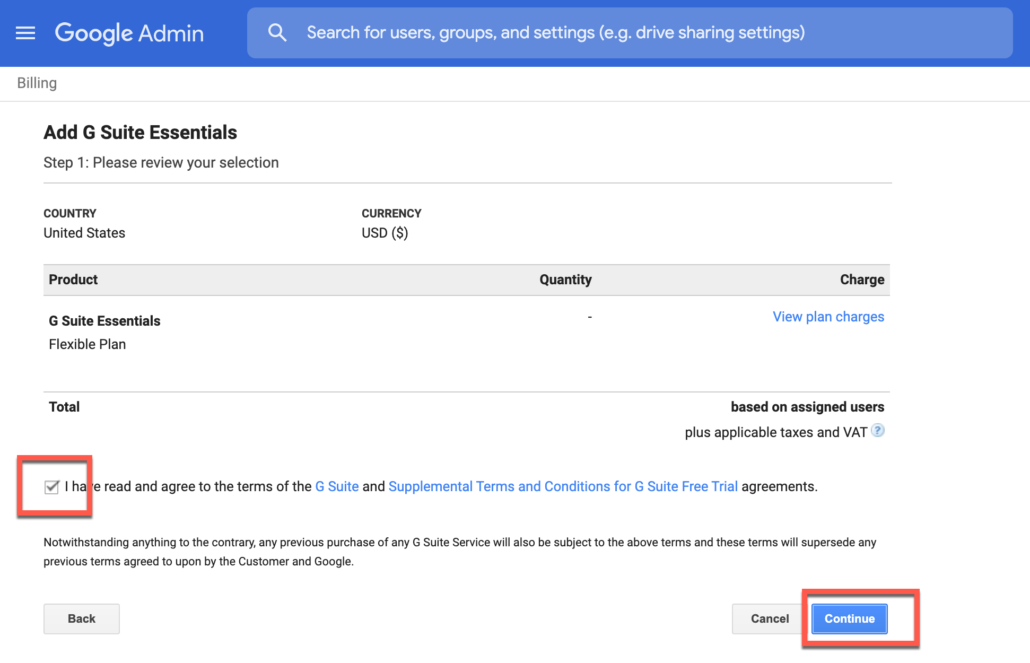Click the Cancel button
This screenshot has height=663, width=1030.
tap(770, 619)
